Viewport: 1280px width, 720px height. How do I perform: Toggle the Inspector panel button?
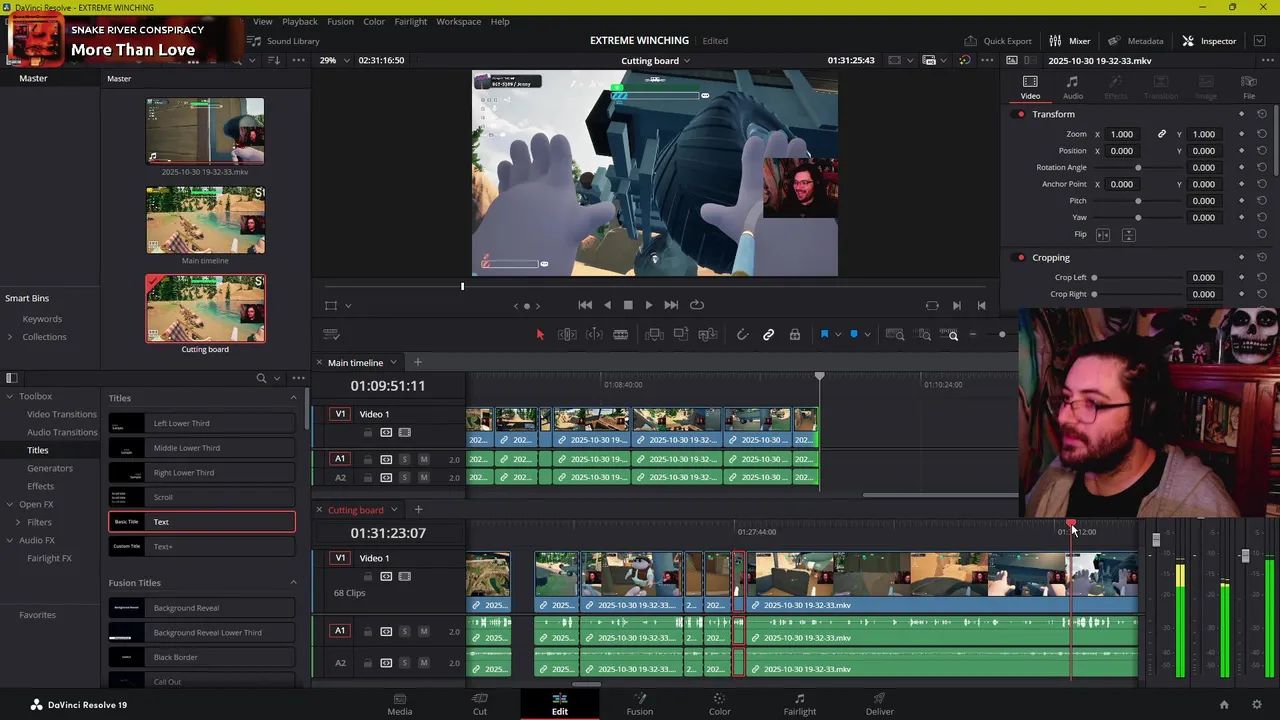(1209, 41)
